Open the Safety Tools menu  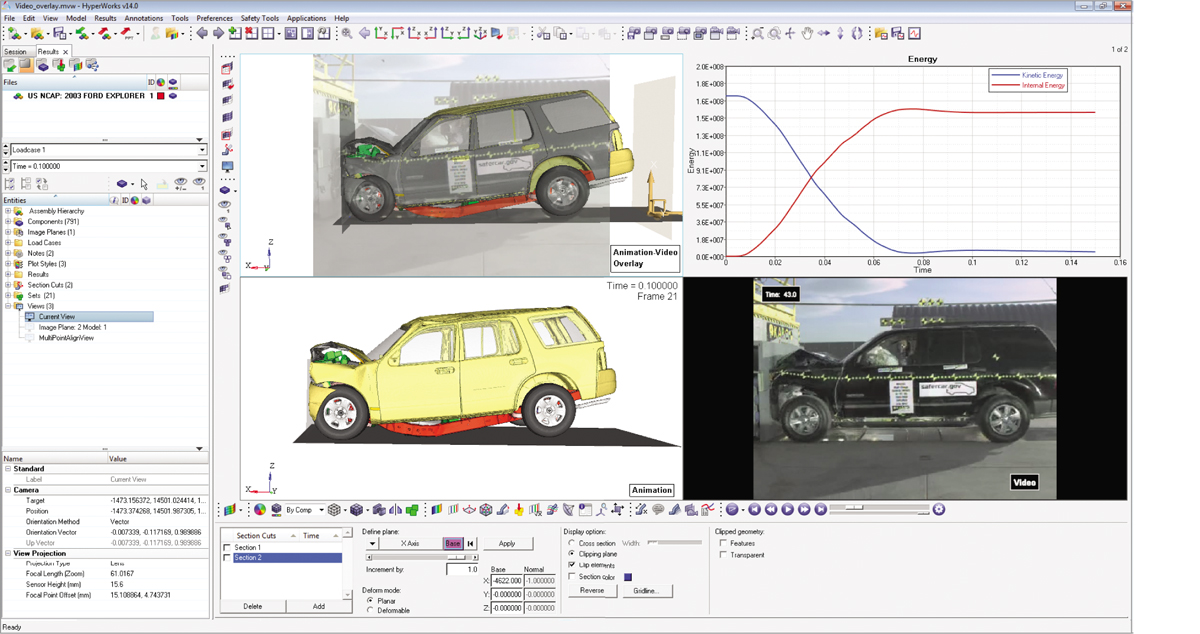(x=259, y=18)
